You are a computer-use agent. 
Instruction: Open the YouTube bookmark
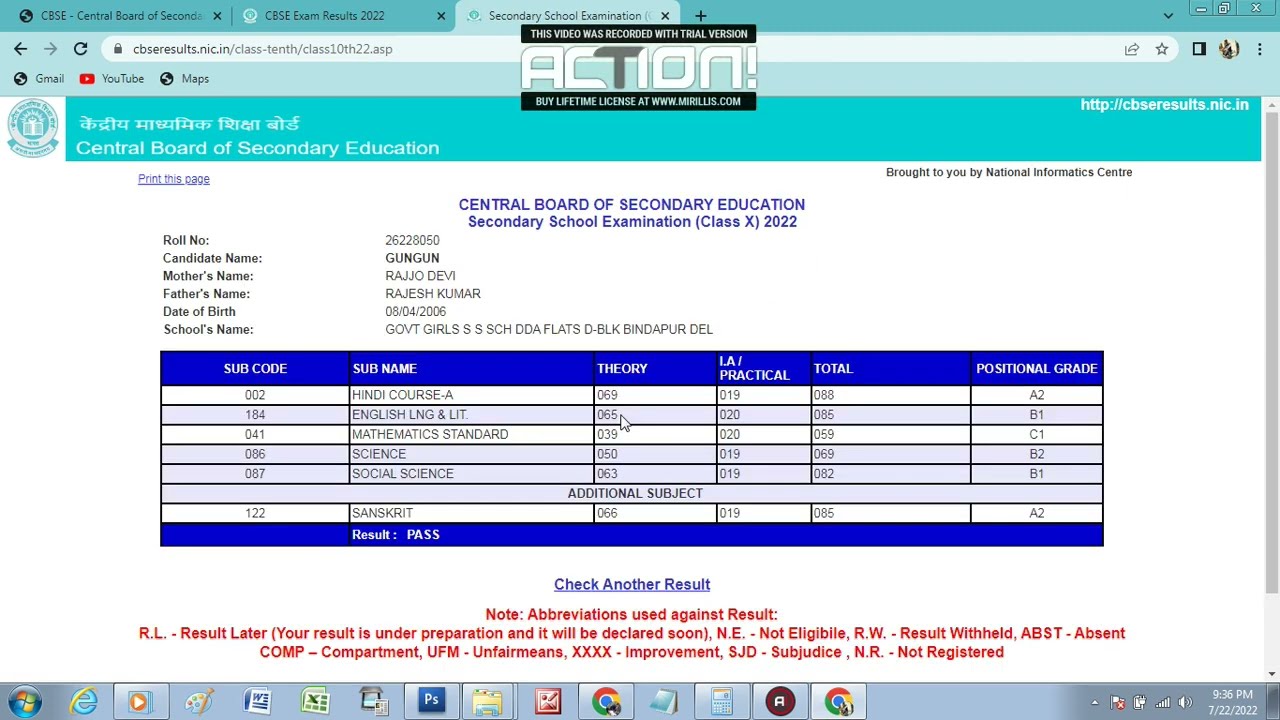point(112,79)
